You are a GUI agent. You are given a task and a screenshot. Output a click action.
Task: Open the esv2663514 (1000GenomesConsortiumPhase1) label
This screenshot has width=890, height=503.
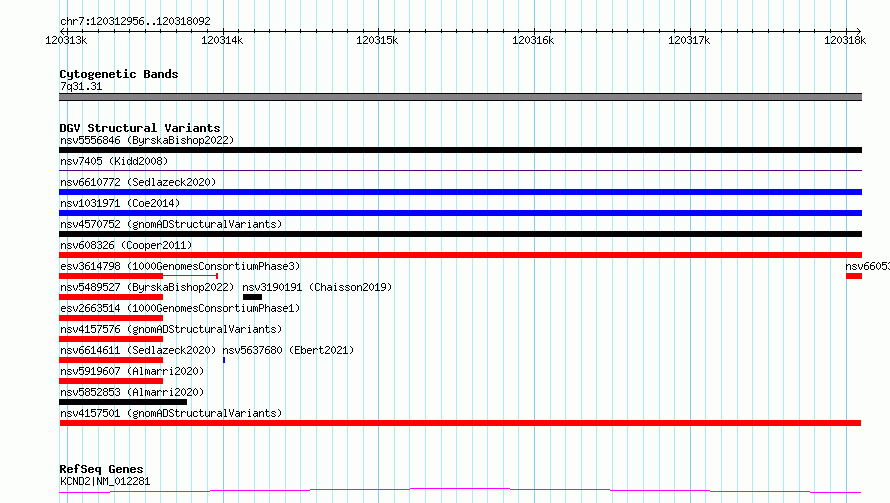coord(180,308)
